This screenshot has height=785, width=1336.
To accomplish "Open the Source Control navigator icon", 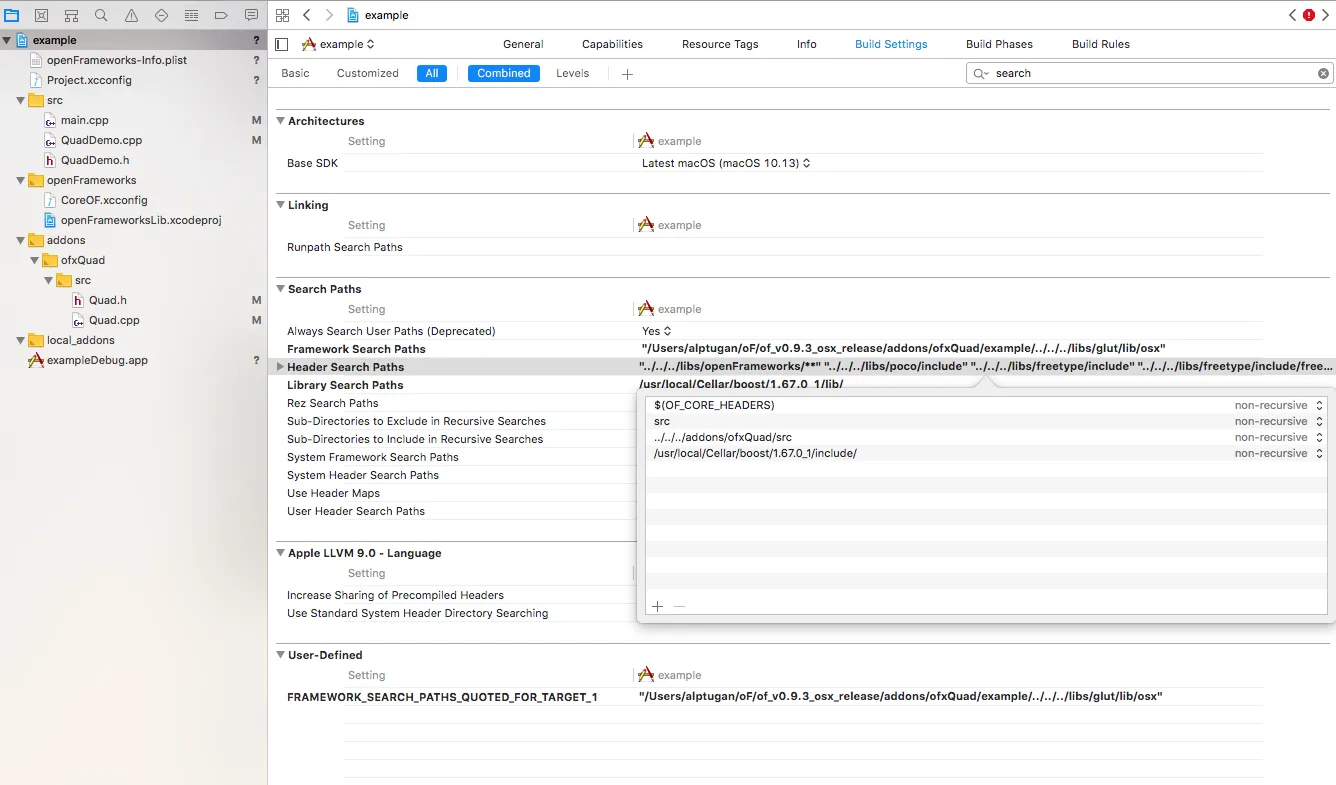I will pos(41,15).
